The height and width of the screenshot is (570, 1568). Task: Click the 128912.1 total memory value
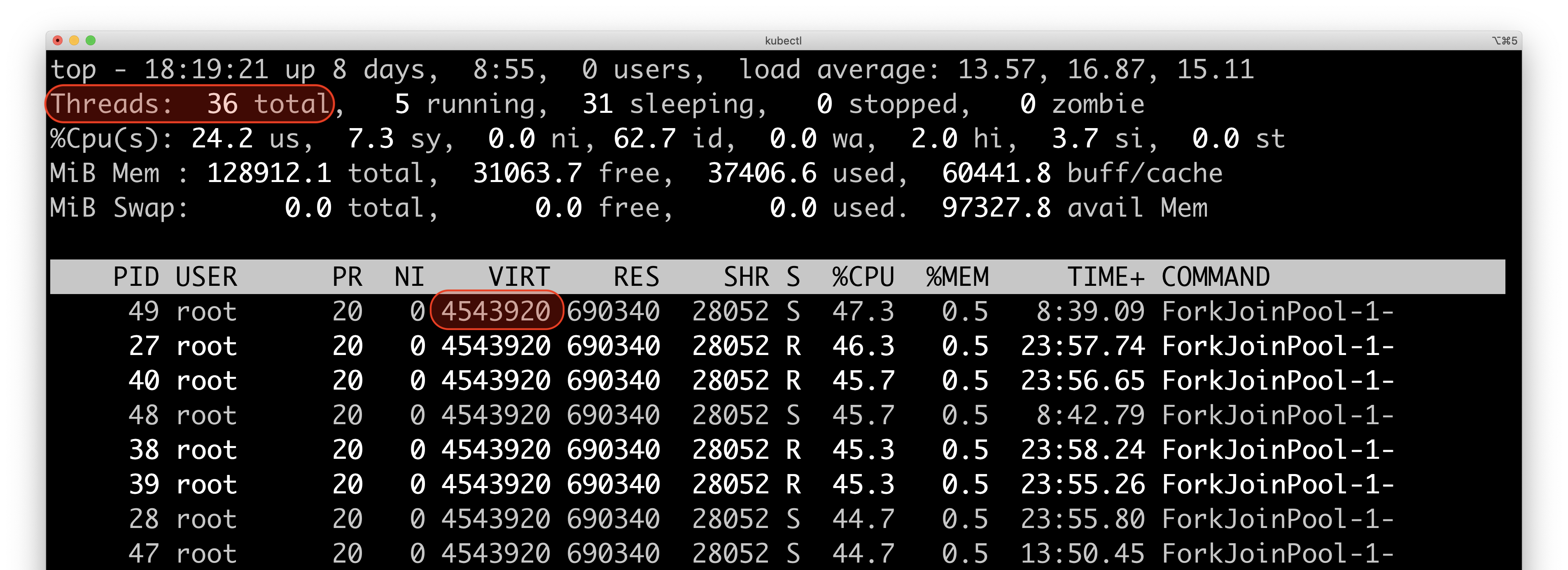269,173
